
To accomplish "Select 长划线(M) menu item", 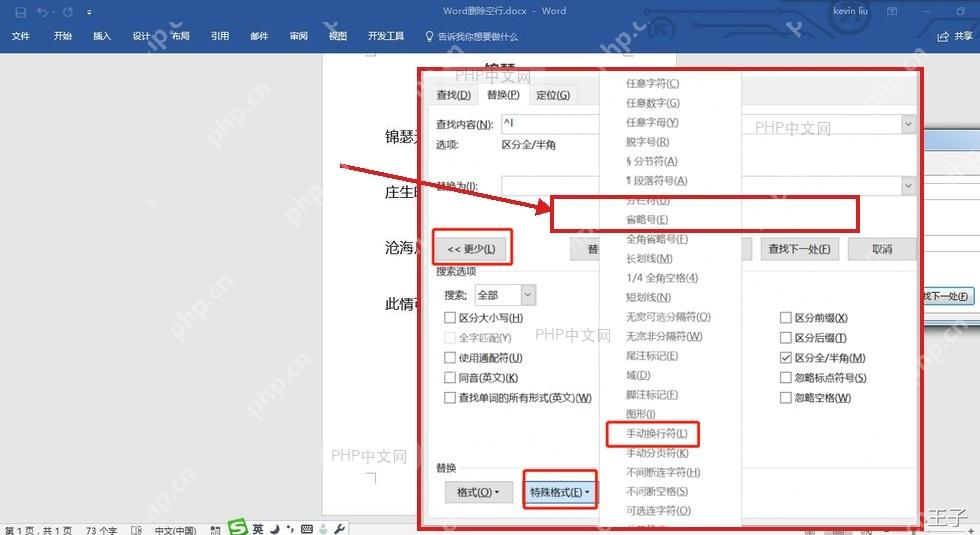I will [649, 258].
